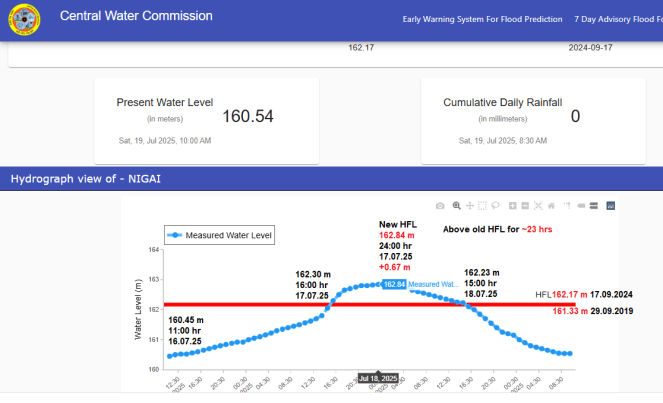Viewport: 663px width, 403px height.
Task: Download plot as PNG camera icon
Action: [440, 206]
